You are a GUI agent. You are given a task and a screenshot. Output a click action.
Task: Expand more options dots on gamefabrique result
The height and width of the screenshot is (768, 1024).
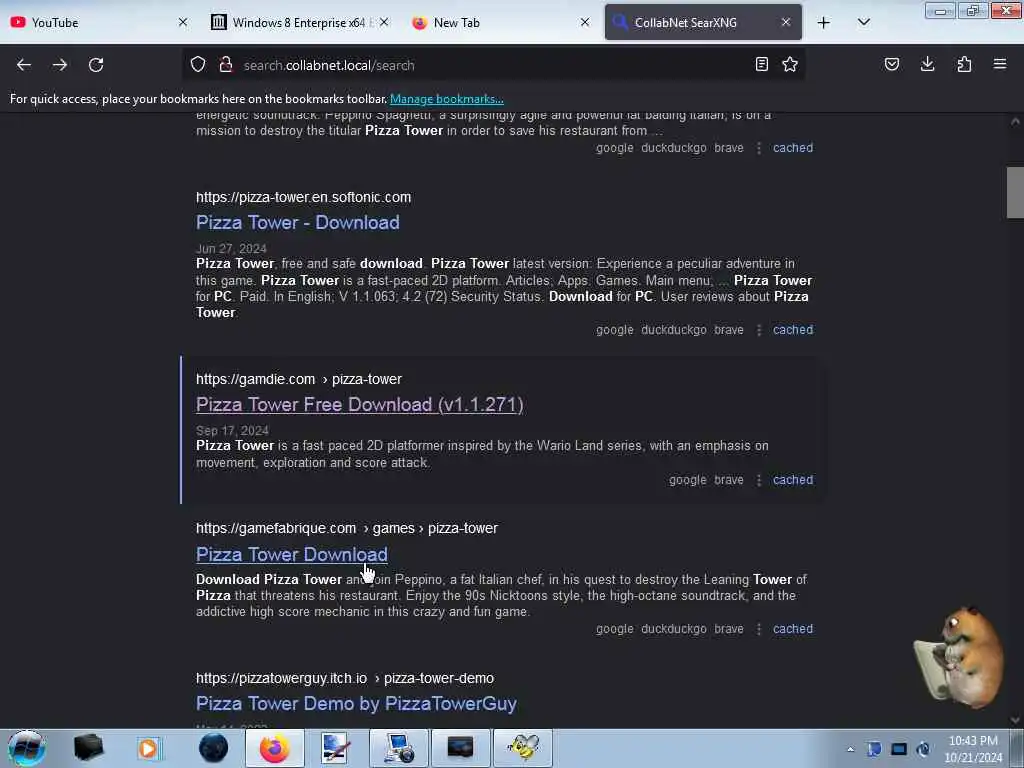click(x=759, y=630)
